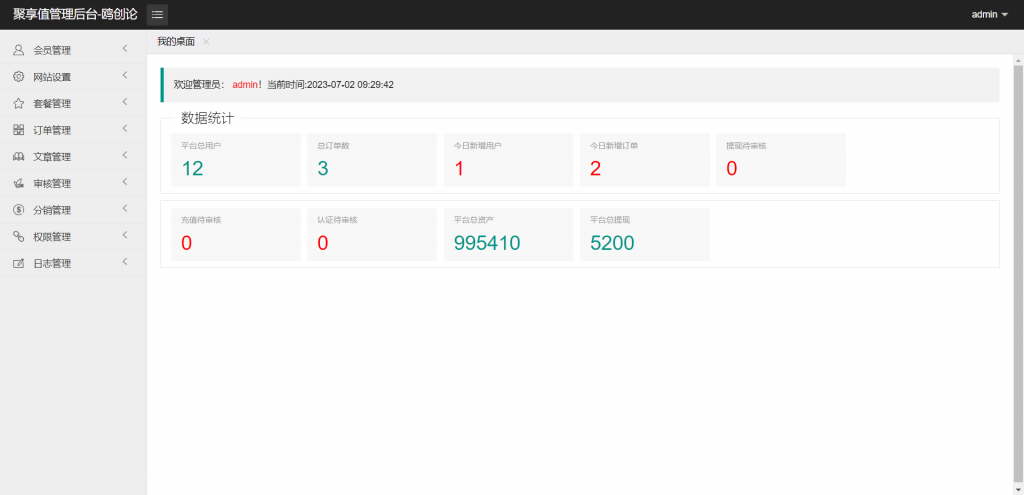Image resolution: width=1024 pixels, height=495 pixels.
Task: Click the scrollbar up arrow
Action: (x=1018, y=59)
